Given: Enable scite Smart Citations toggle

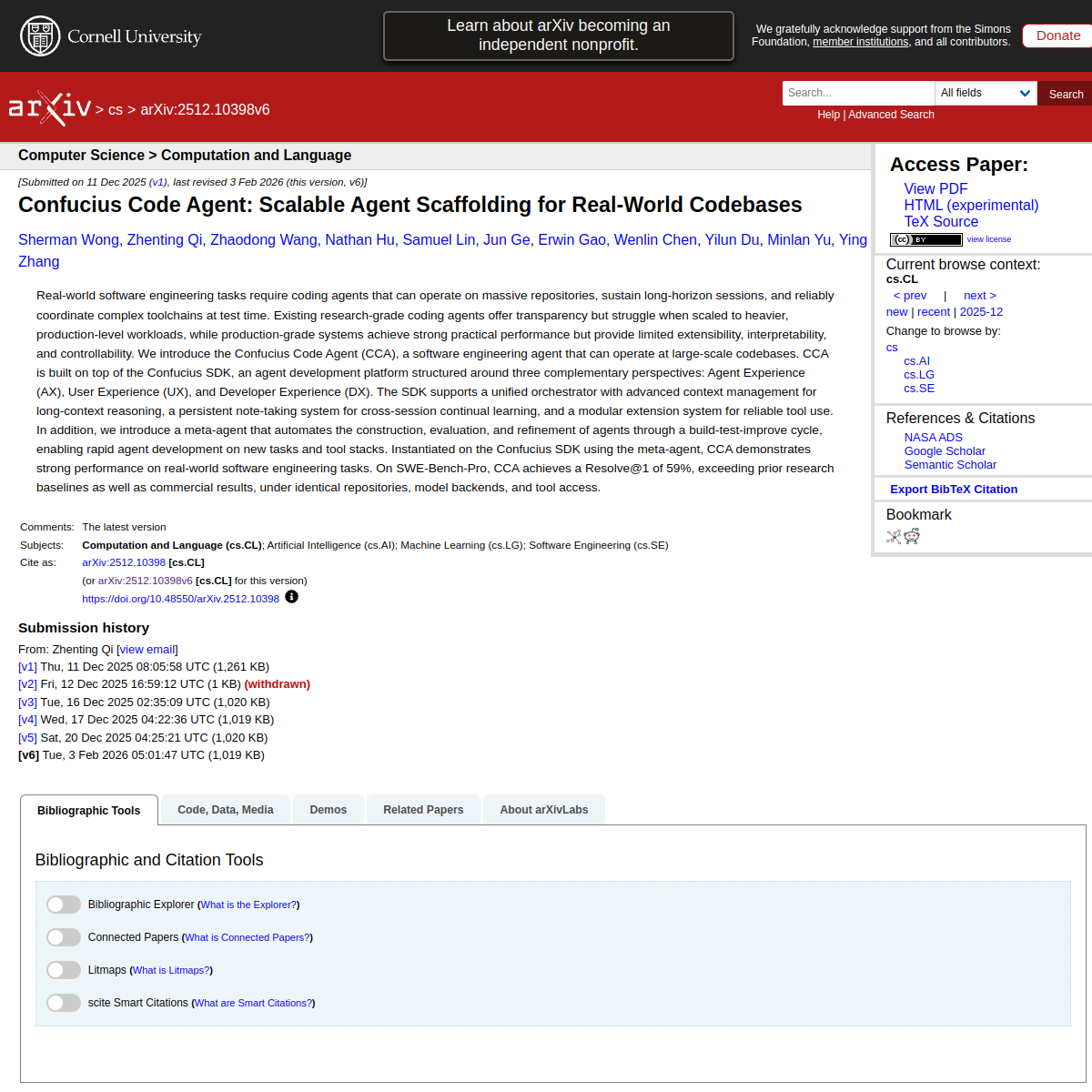Looking at the screenshot, I should point(64,1003).
